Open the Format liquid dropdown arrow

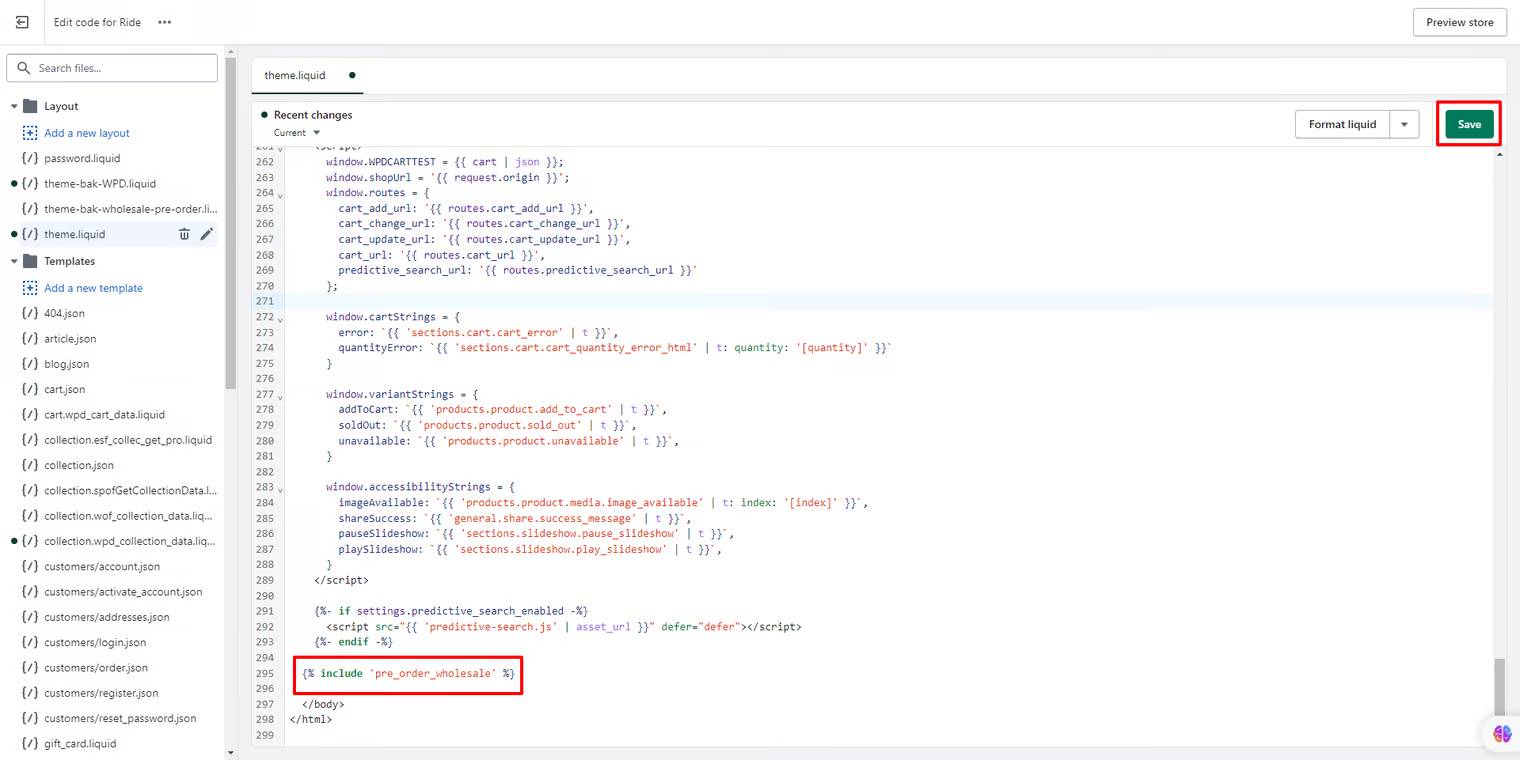[x=1404, y=124]
